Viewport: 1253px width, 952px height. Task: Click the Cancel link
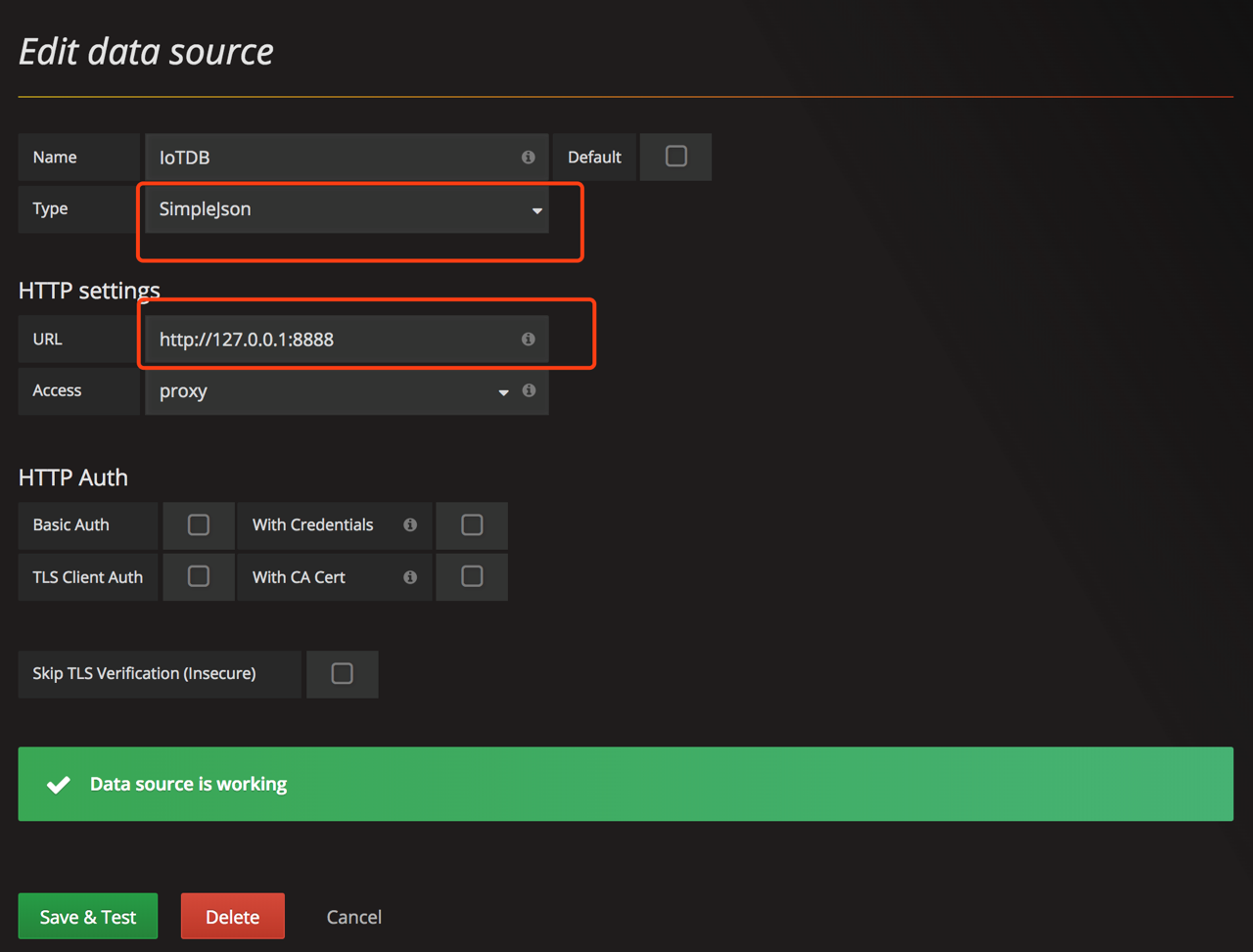pos(353,917)
